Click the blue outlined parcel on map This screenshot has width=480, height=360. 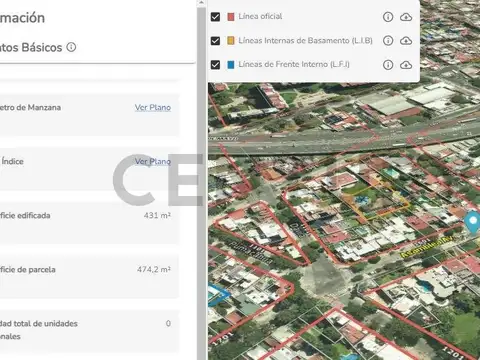(217, 295)
